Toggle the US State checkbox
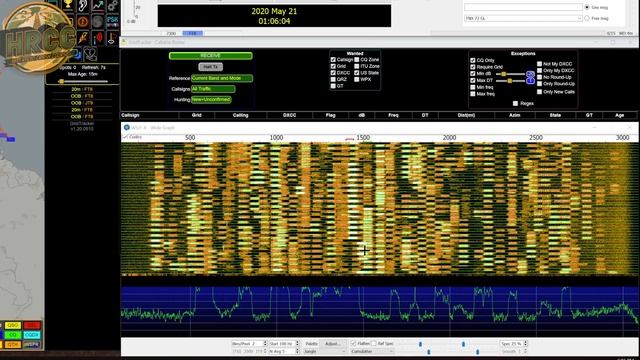Screen dimensions: 640x360 pos(357,73)
